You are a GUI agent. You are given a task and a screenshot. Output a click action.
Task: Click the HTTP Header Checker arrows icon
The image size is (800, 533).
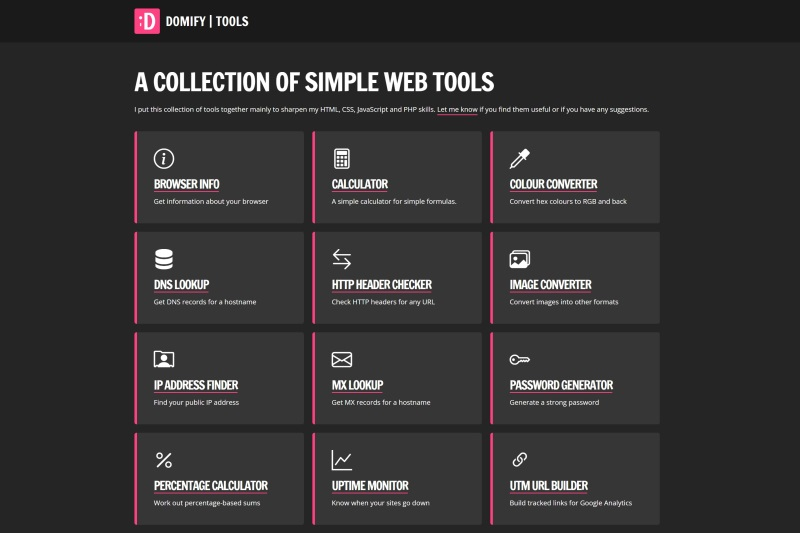click(x=342, y=259)
